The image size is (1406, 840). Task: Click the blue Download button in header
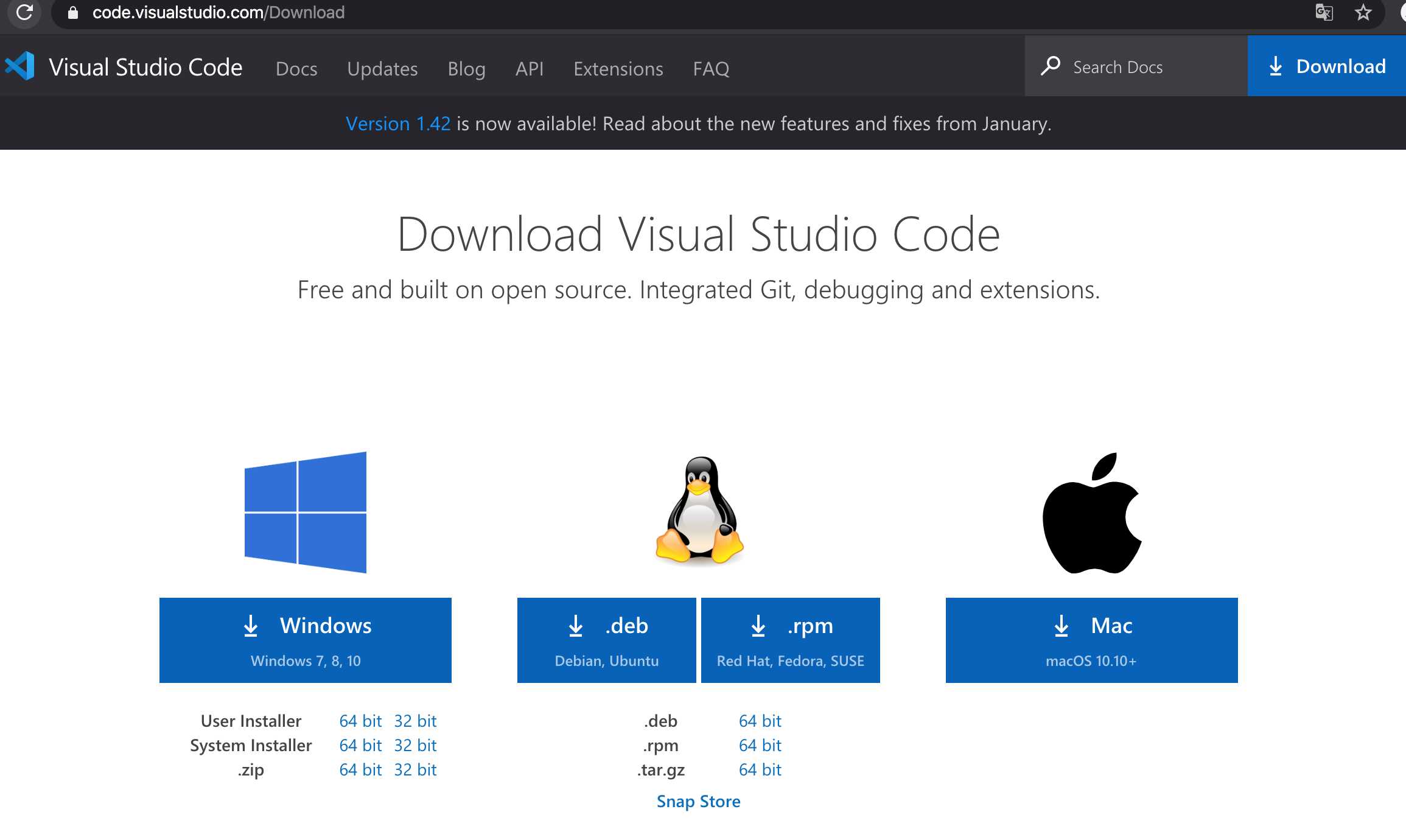(x=1327, y=66)
